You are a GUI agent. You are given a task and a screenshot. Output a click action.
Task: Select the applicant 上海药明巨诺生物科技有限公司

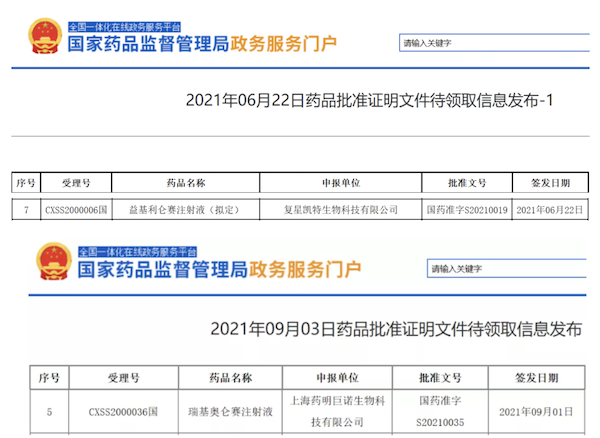point(337,412)
